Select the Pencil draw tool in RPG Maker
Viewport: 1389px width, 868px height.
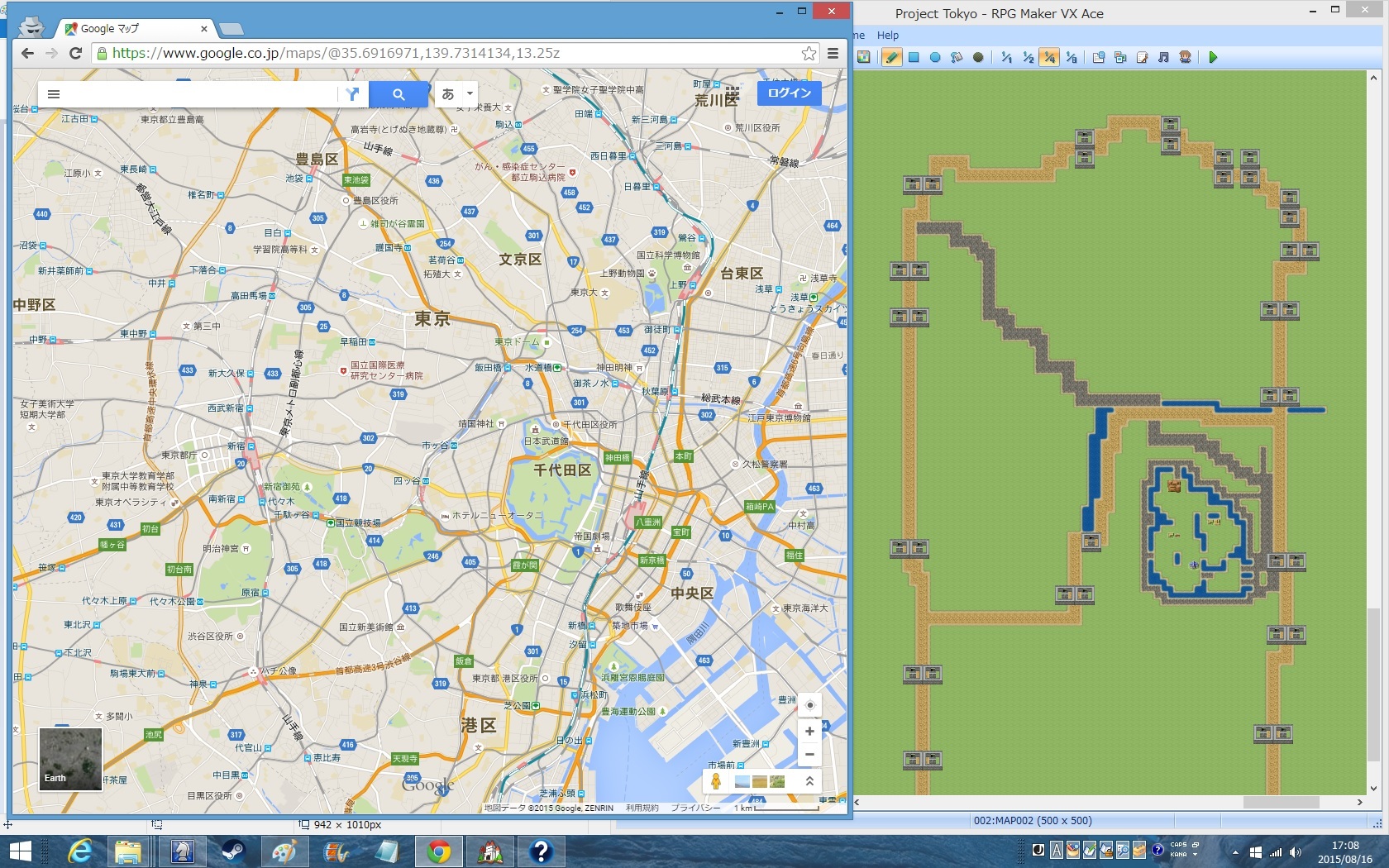[x=892, y=57]
